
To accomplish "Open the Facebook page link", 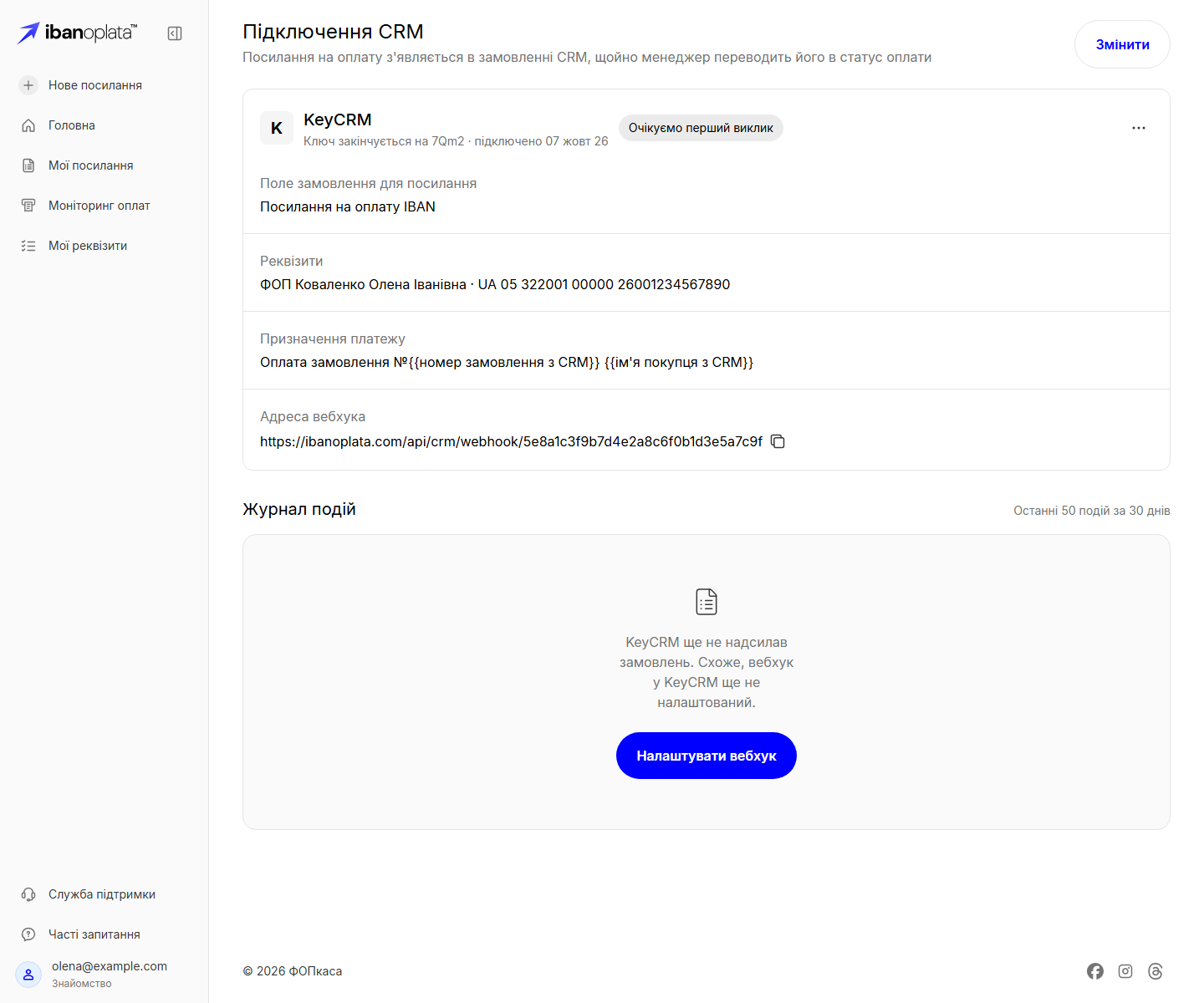I will click(x=1095, y=971).
